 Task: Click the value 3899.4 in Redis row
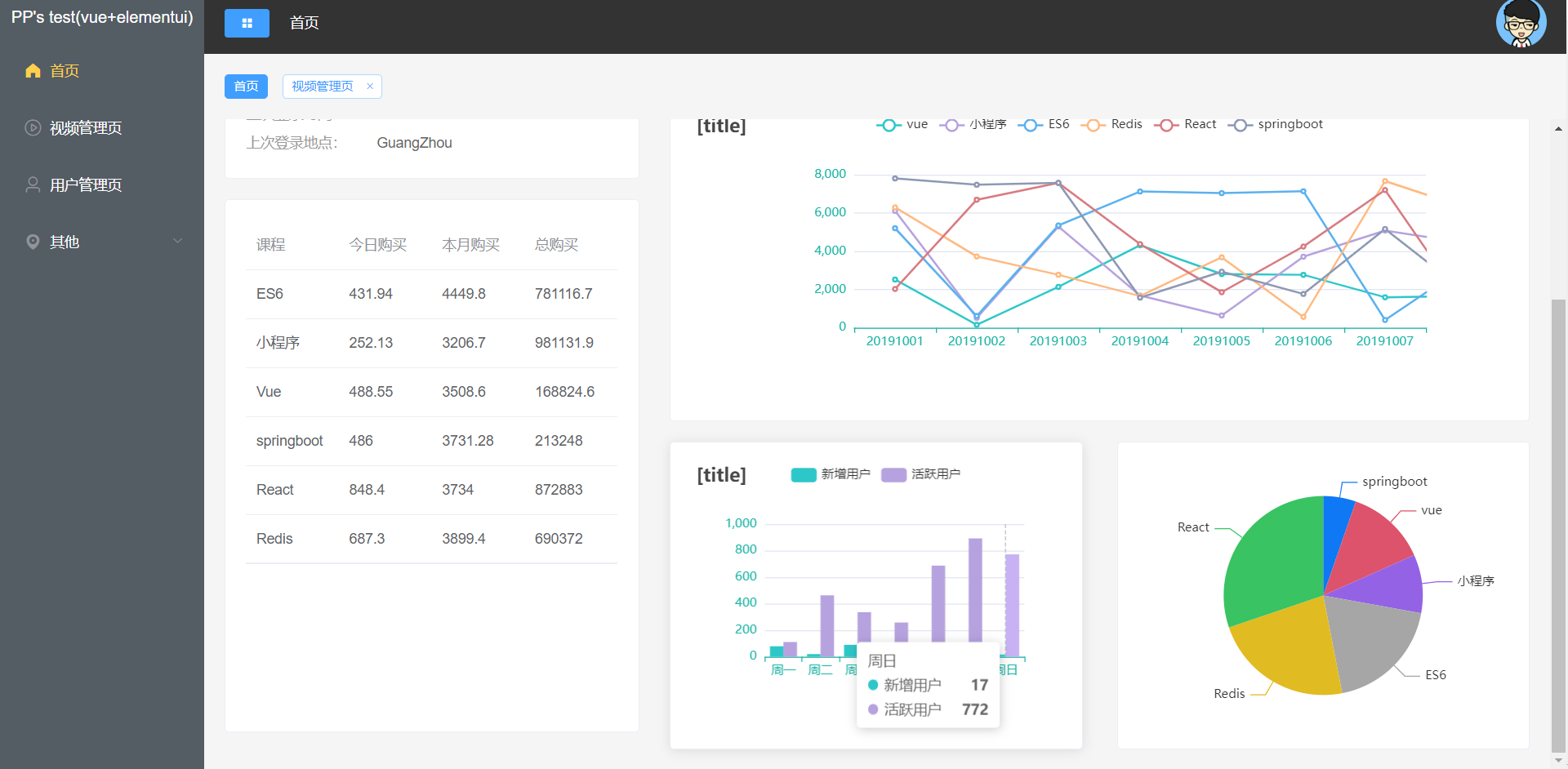click(x=464, y=539)
